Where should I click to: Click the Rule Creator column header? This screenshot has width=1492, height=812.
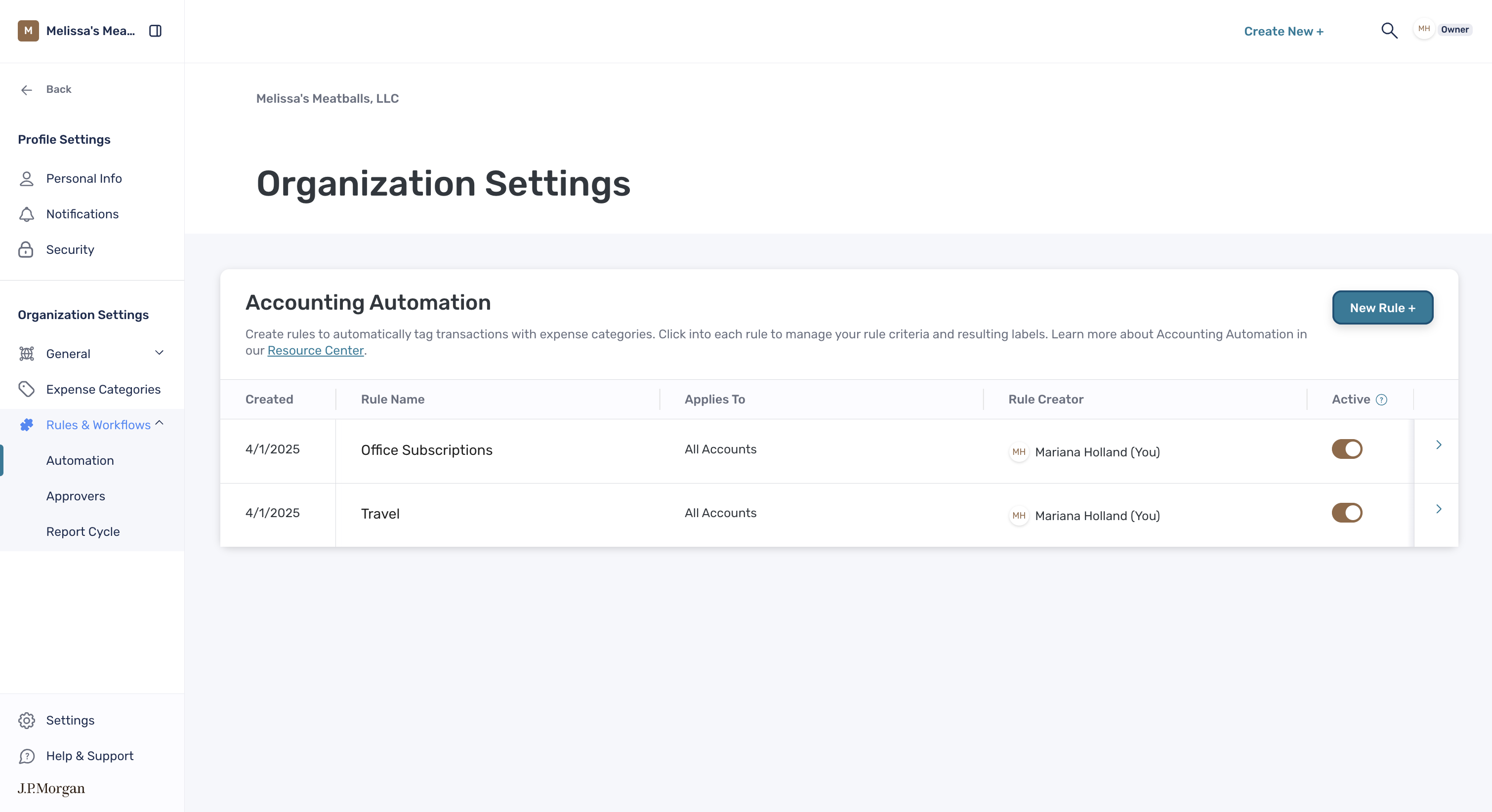point(1045,399)
